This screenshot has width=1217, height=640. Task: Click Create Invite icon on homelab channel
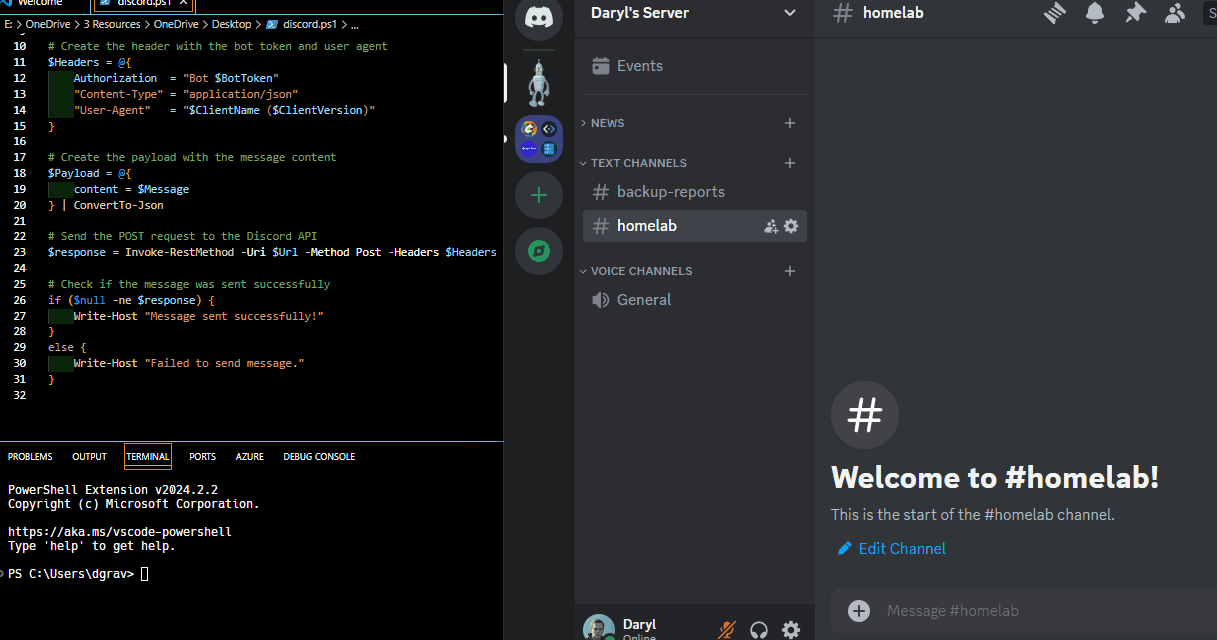[x=771, y=226]
